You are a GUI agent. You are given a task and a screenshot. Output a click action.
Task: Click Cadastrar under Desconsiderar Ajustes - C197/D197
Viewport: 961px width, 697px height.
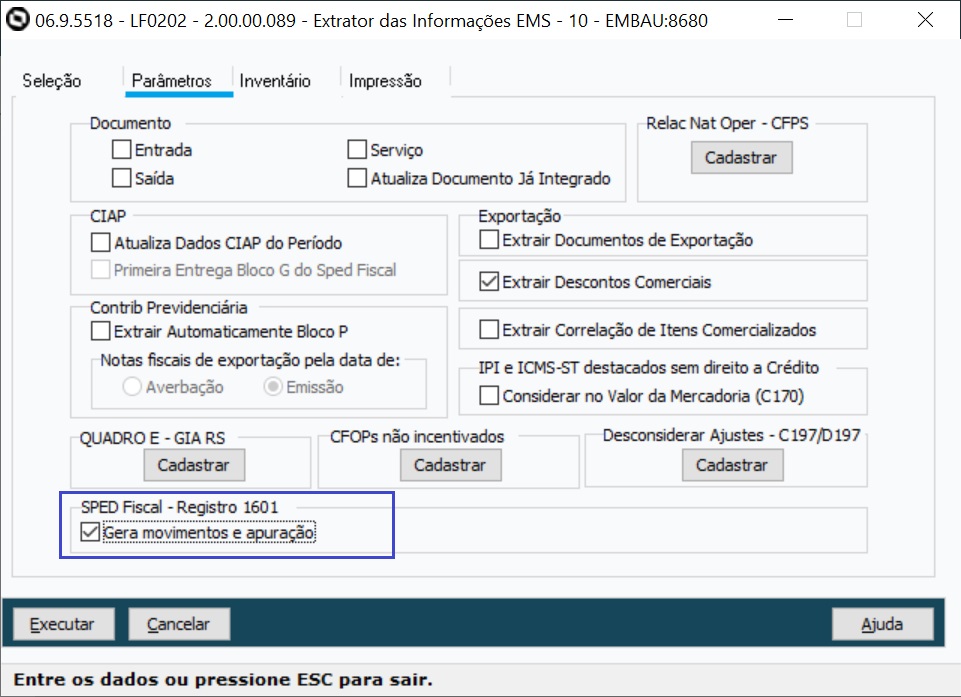click(732, 465)
